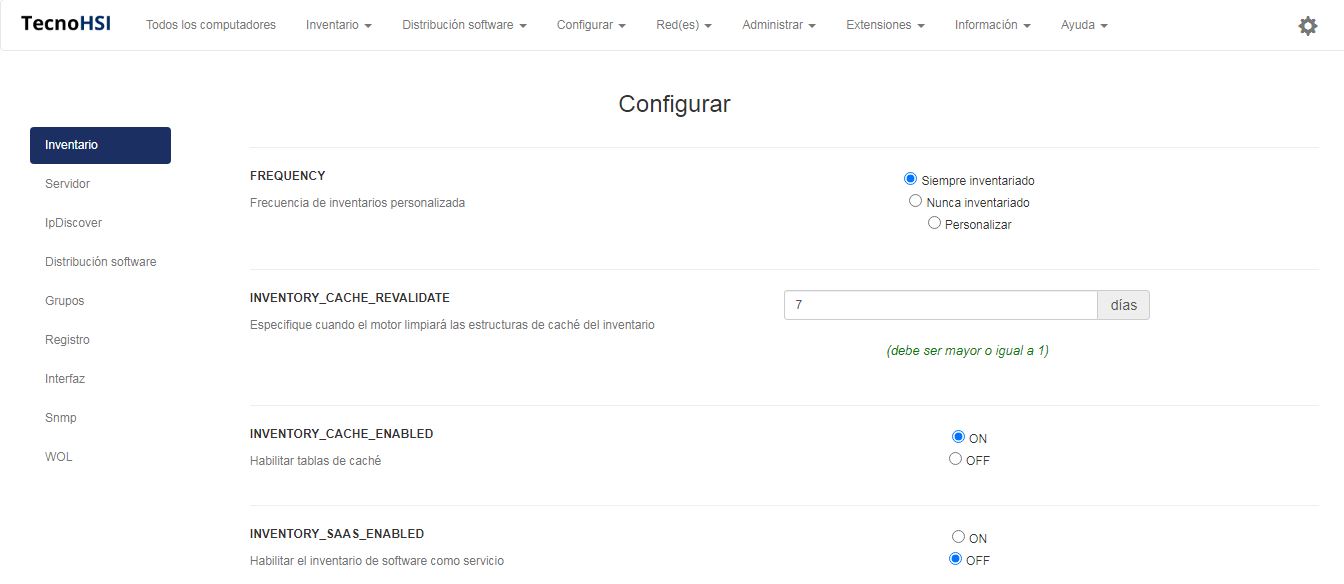Click the TecnoHSI logo
Viewport: 1344px width, 584px height.
click(66, 24)
